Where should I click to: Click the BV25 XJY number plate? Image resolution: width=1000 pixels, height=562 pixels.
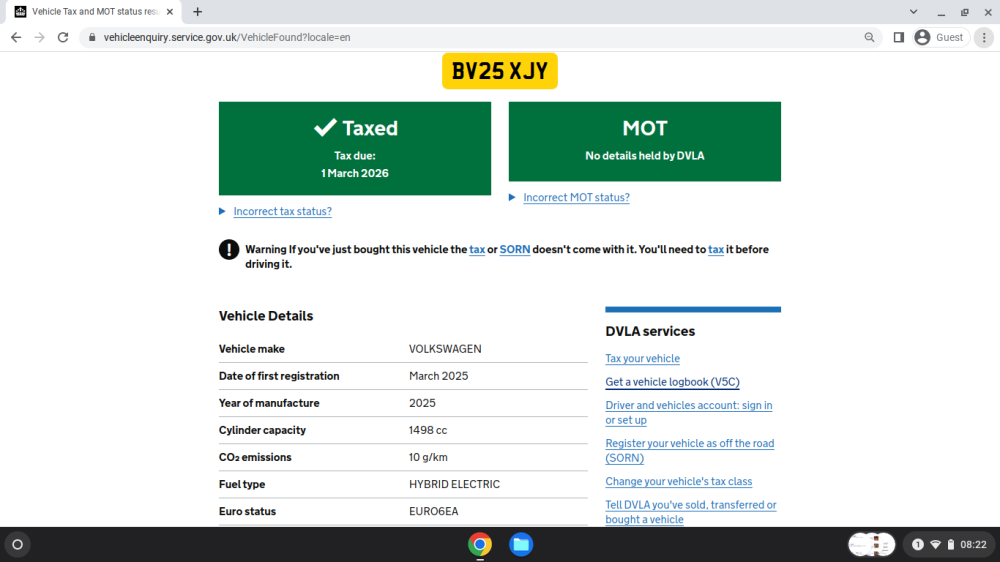[499, 71]
